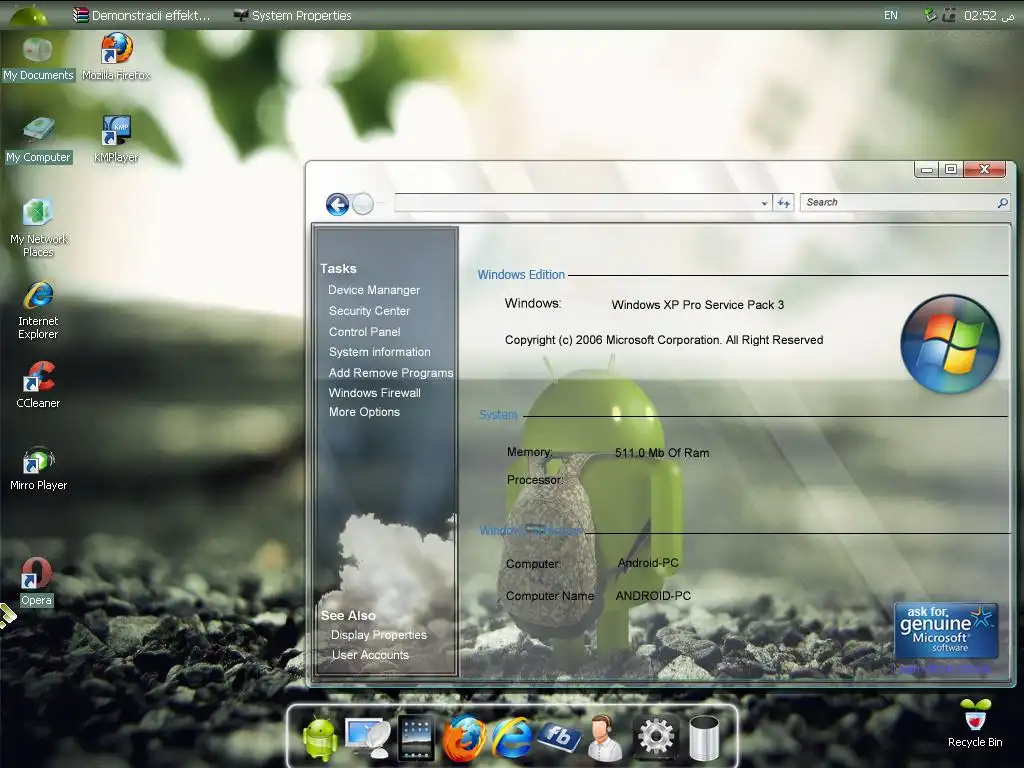
Task: Open Opera browser desktop shortcut
Action: tap(37, 582)
